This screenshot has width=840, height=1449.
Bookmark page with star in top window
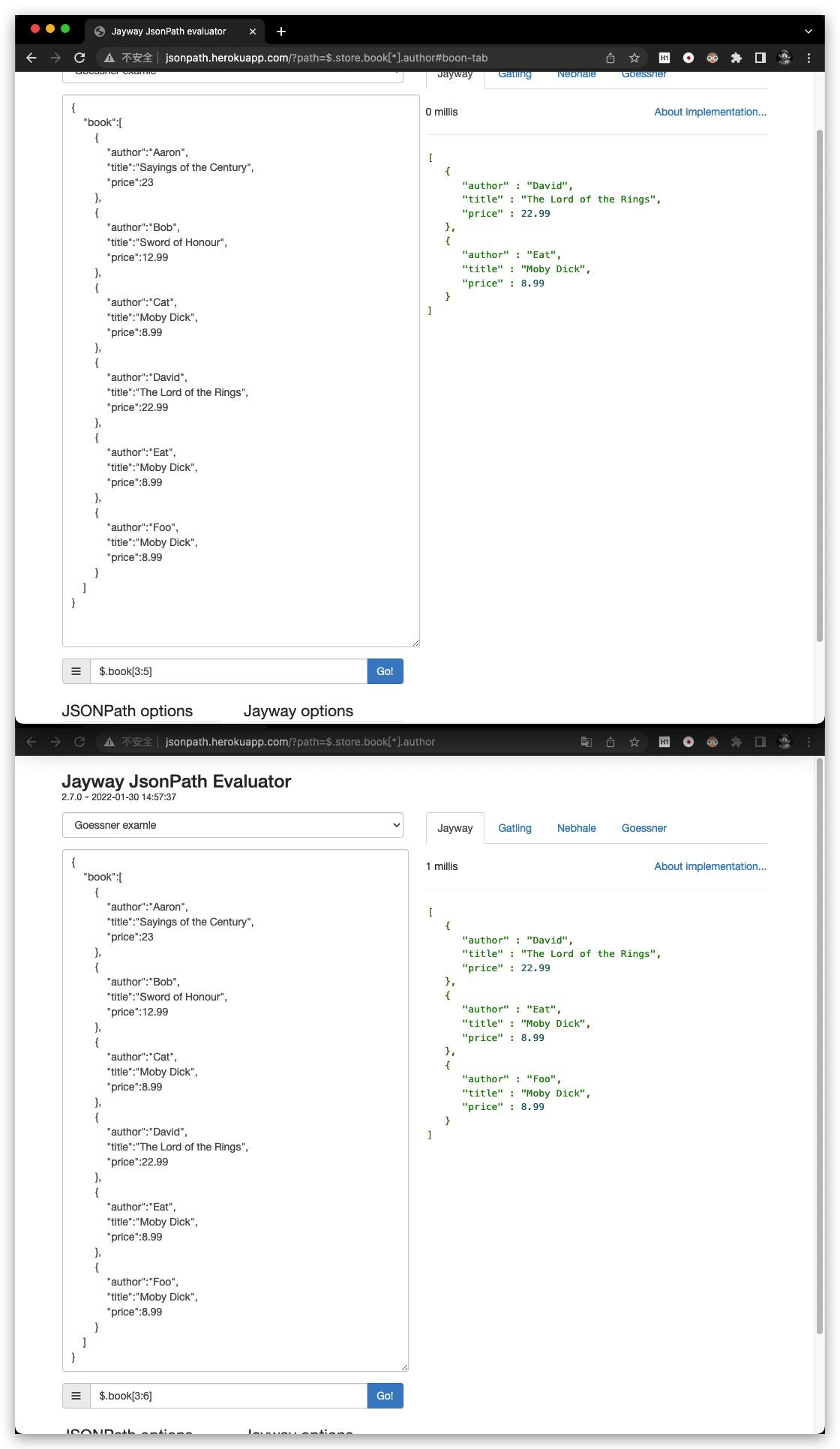pyautogui.click(x=634, y=58)
